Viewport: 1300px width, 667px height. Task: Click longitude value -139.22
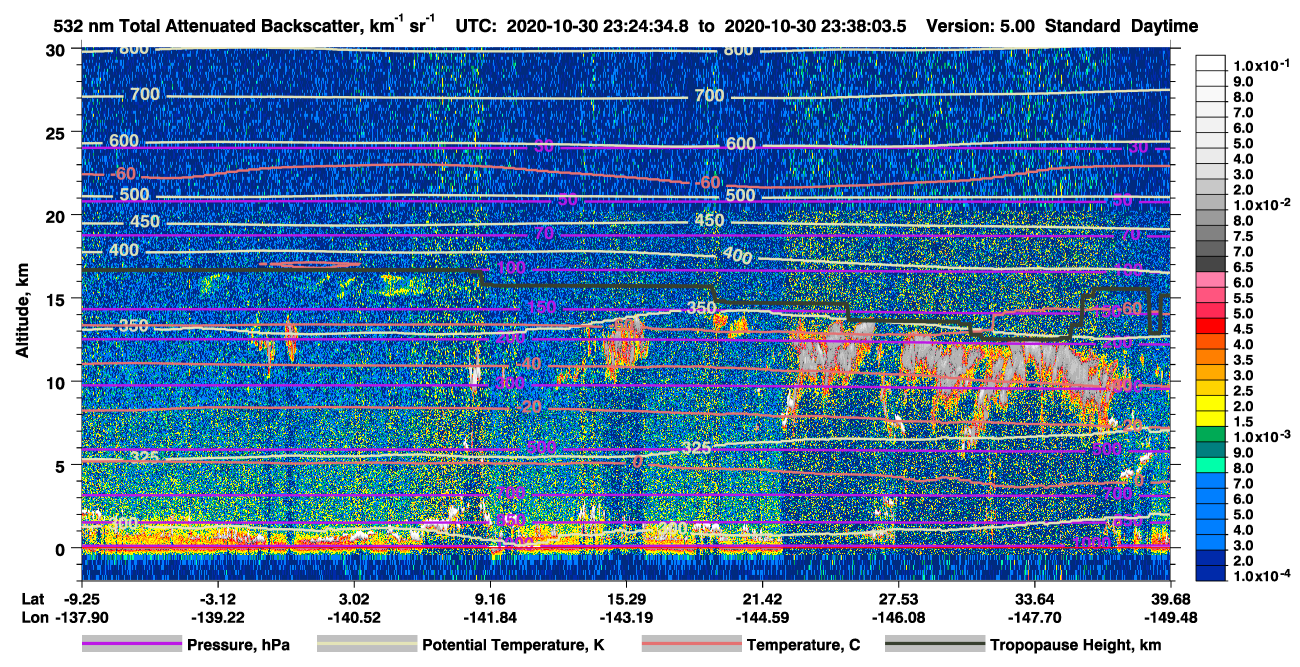click(217, 617)
